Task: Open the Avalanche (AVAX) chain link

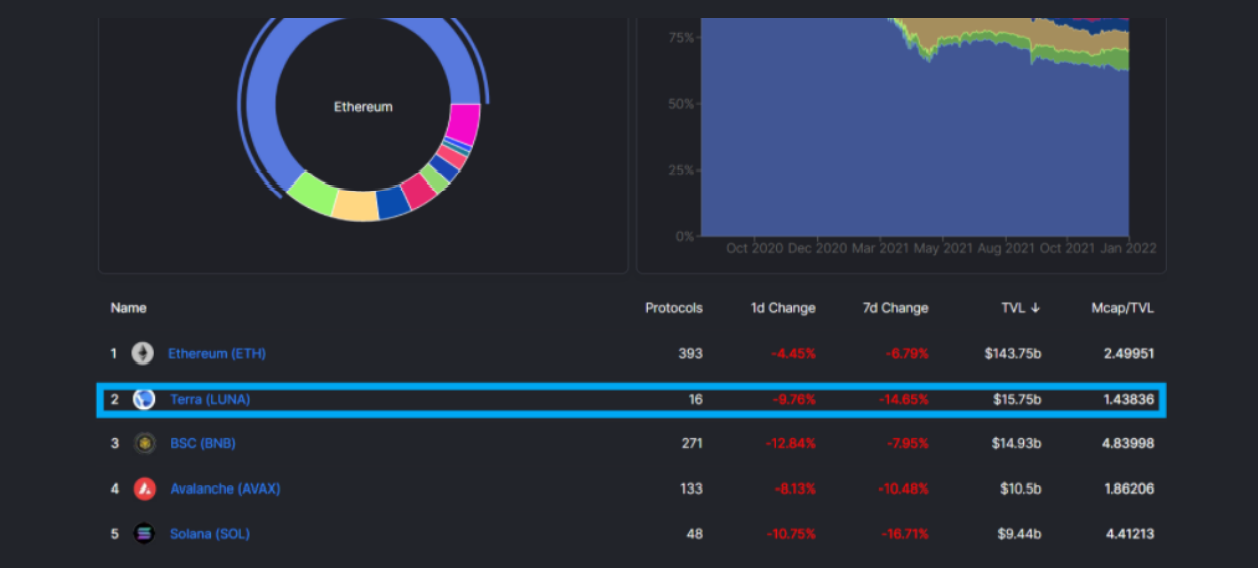Action: coord(225,489)
